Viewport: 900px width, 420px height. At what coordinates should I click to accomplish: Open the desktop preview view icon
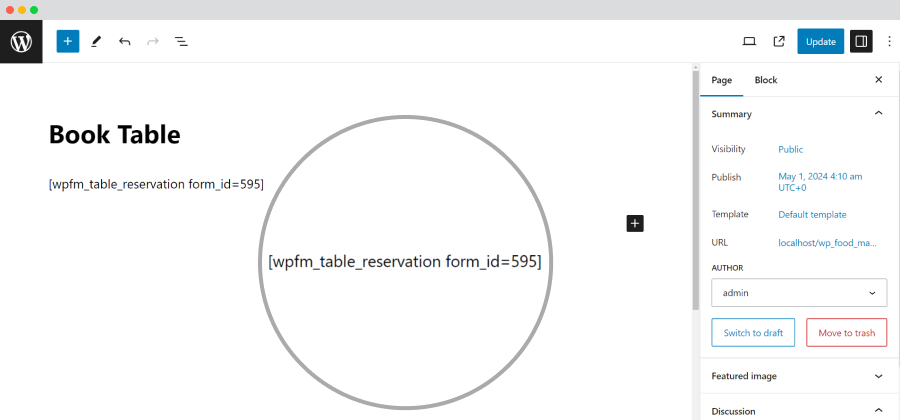click(x=749, y=41)
